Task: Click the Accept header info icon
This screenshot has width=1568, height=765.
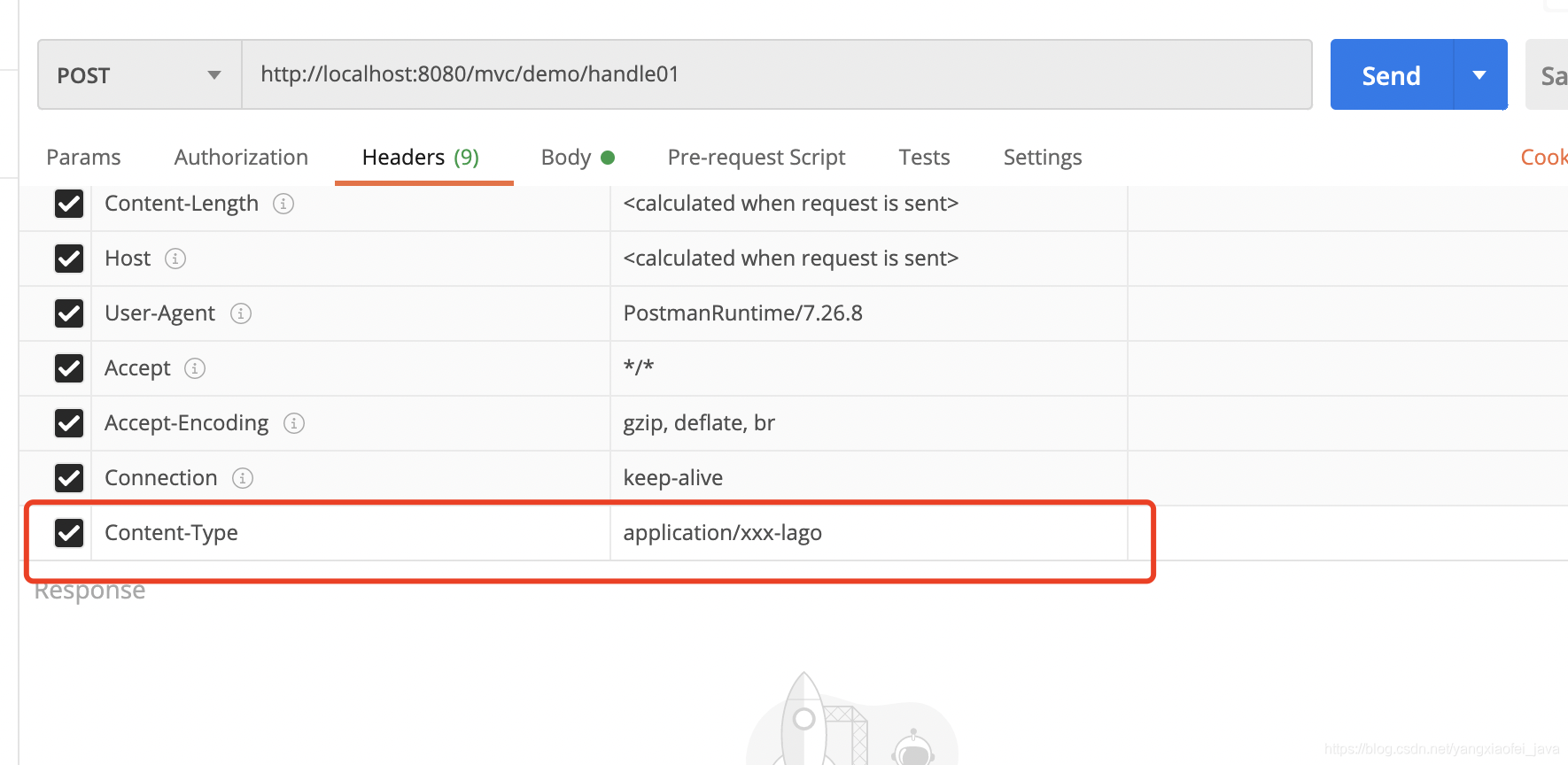Action: [x=195, y=368]
